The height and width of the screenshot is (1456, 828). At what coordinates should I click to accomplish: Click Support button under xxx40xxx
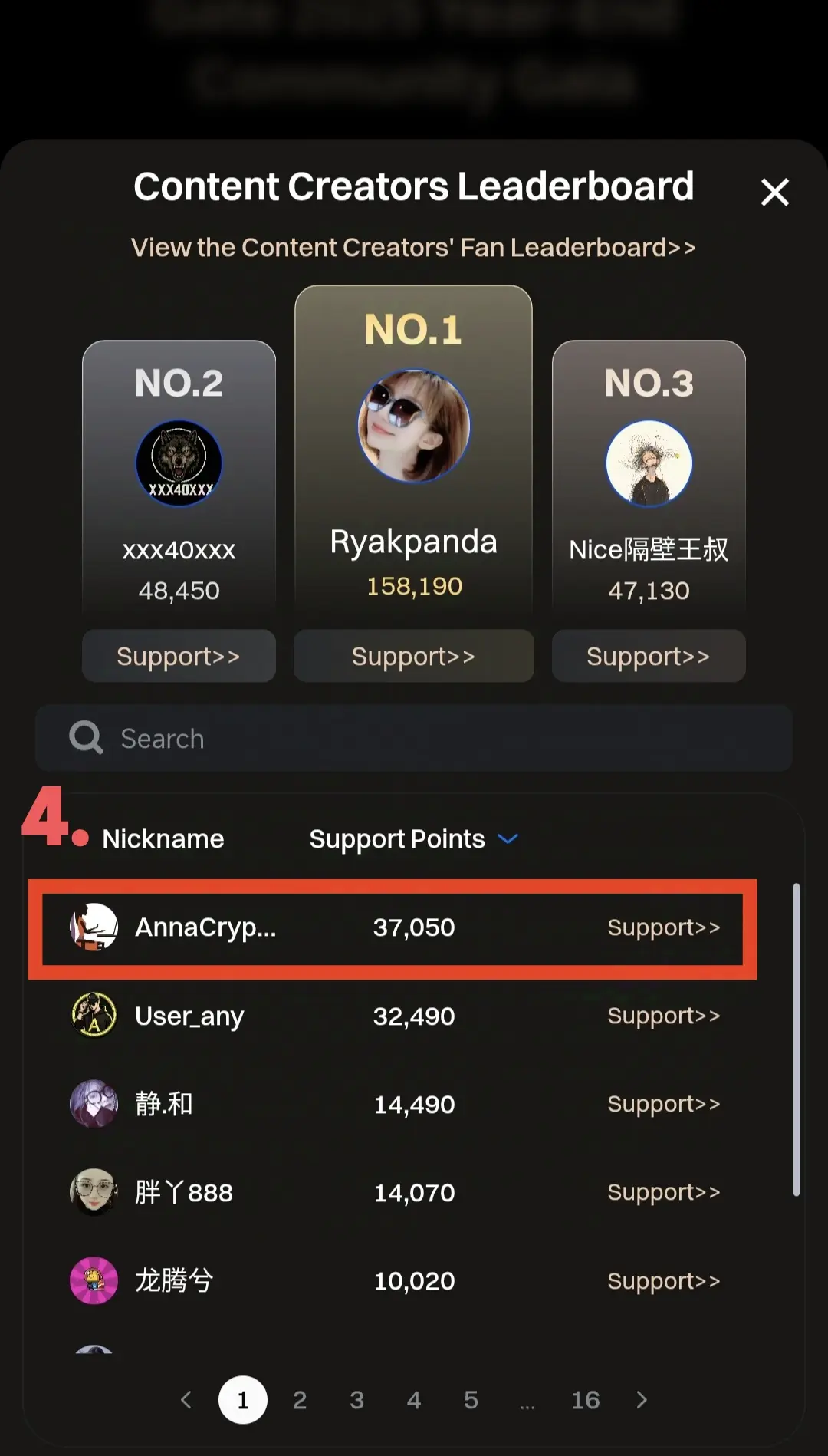[x=179, y=656]
